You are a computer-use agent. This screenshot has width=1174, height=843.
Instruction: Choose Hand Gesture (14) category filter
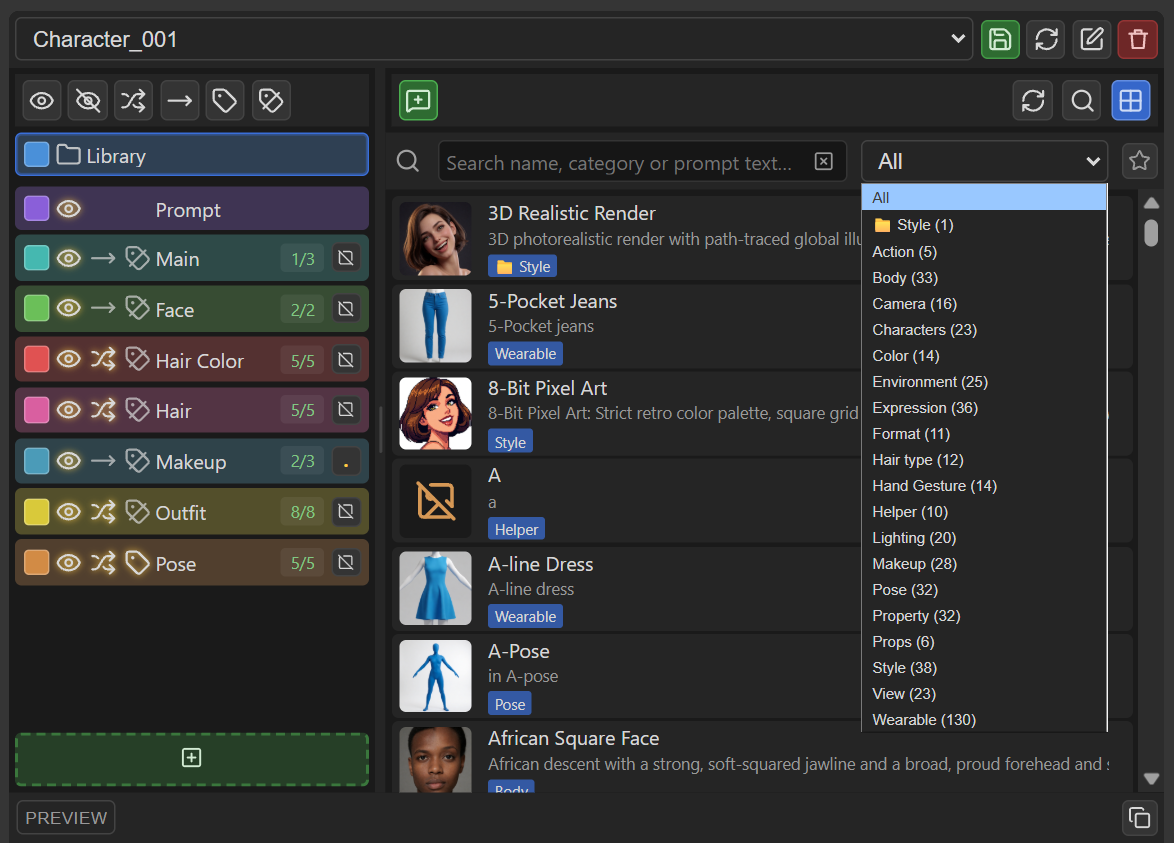(984, 486)
